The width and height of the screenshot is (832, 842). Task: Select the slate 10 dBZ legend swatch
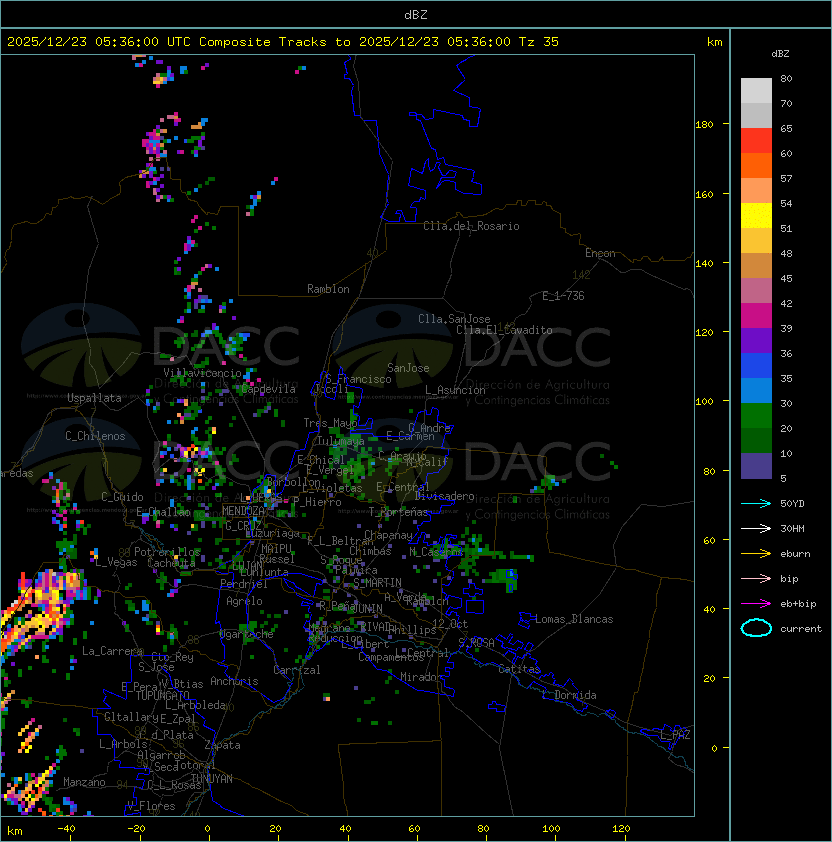(x=756, y=466)
